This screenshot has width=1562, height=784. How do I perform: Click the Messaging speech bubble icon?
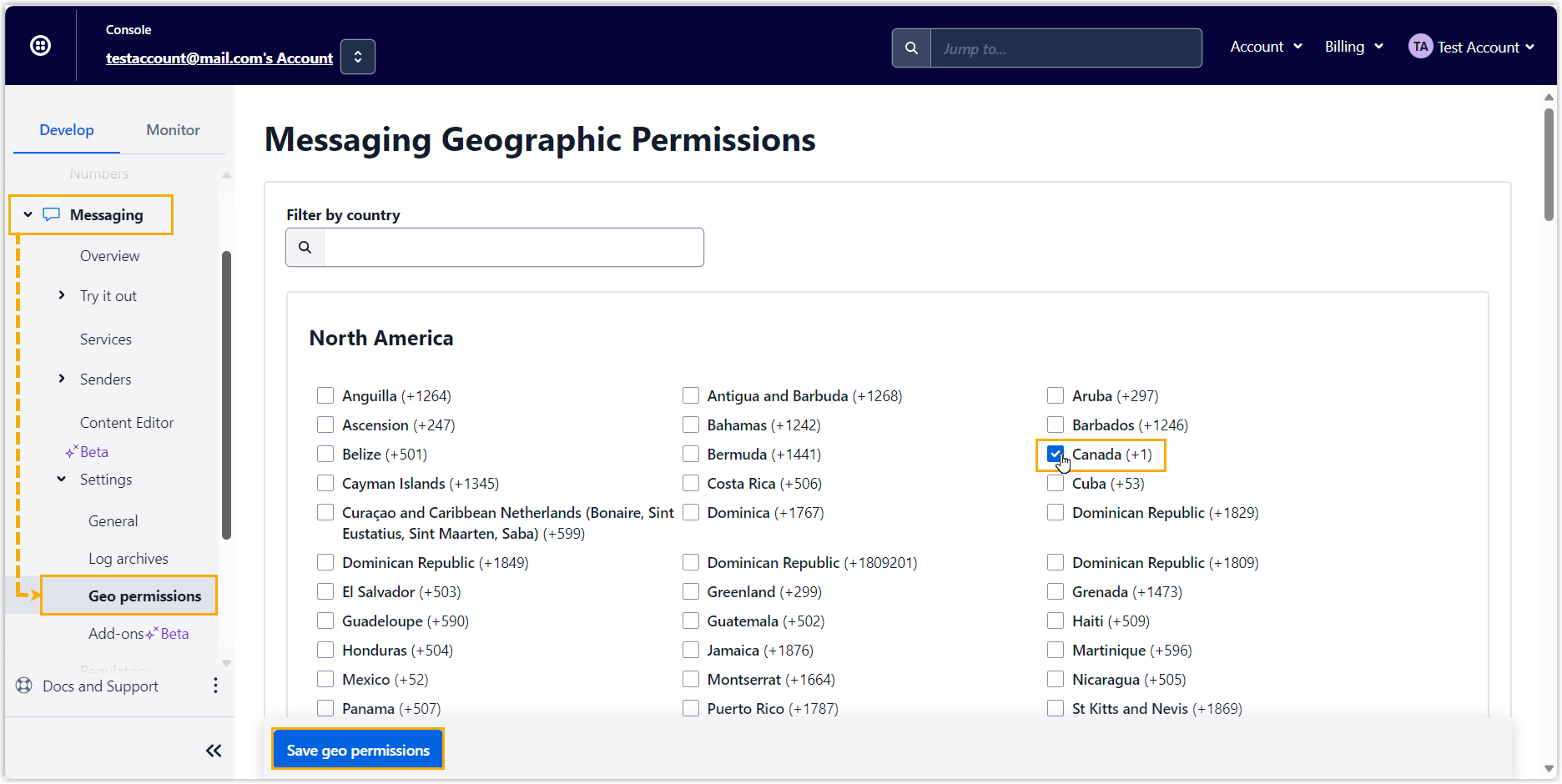tap(52, 215)
